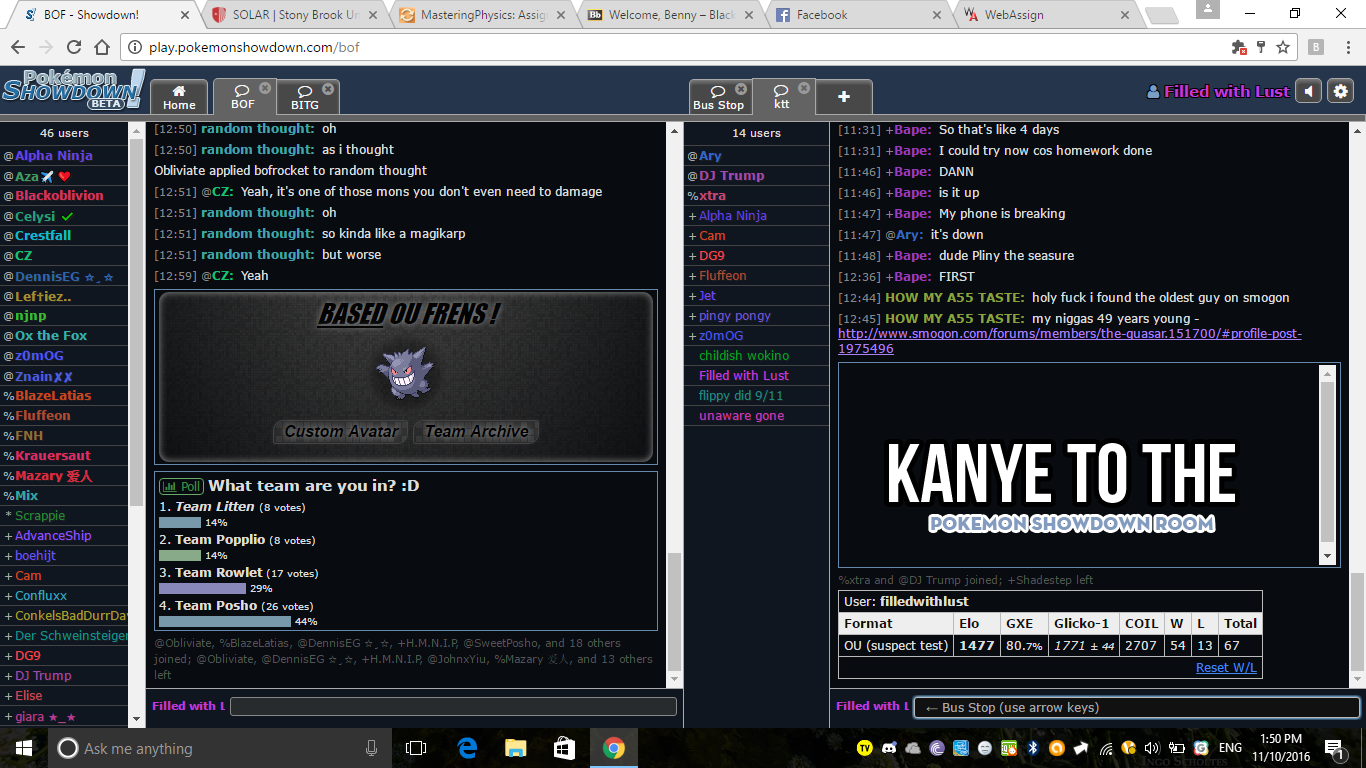Open Windows Store from taskbar
Viewport: 1366px width, 768px height.
tap(565, 748)
